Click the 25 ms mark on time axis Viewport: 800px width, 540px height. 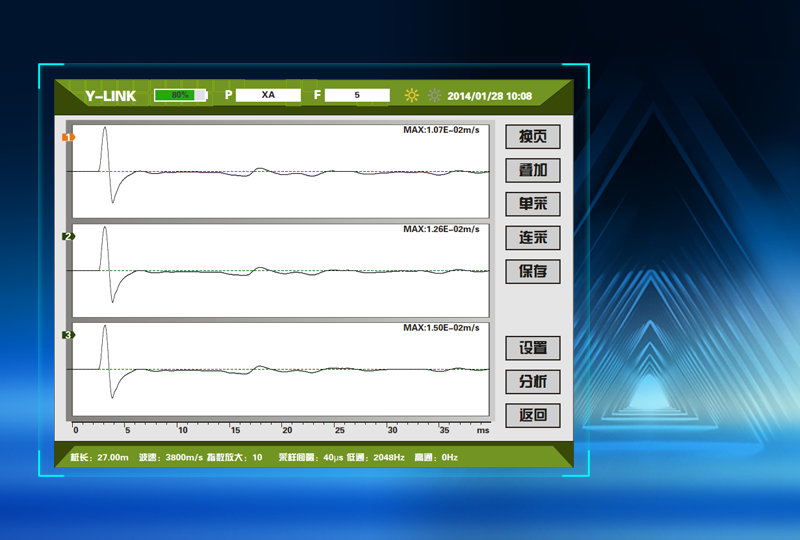coord(339,430)
